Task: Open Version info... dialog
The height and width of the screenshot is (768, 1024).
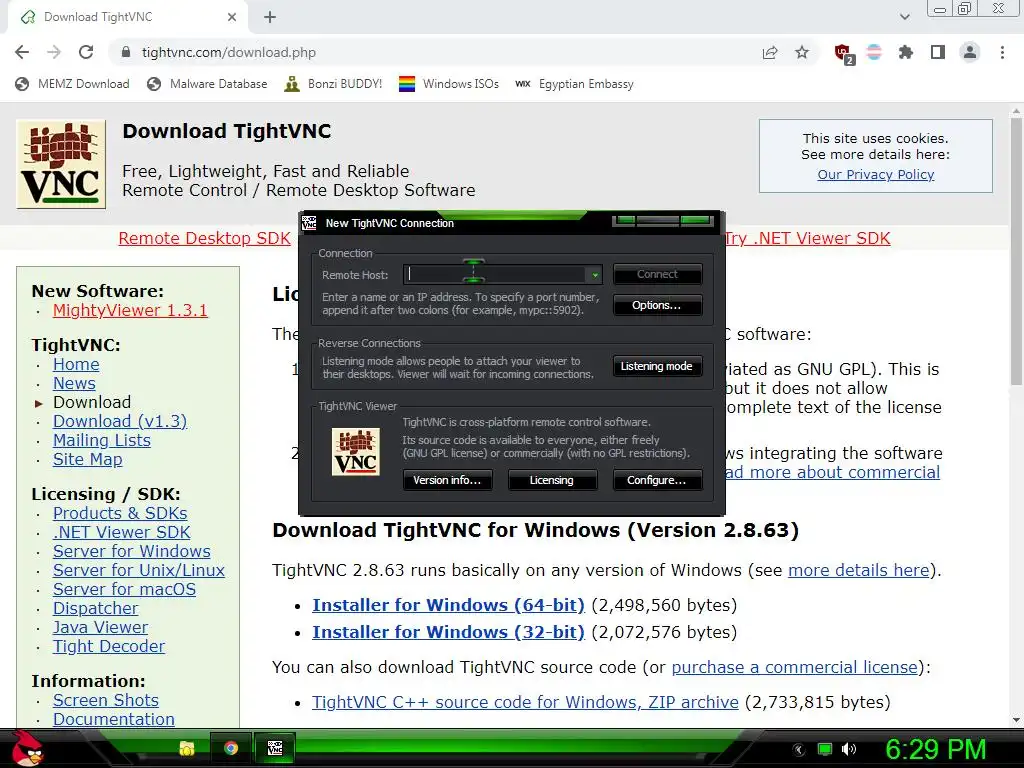Action: [x=447, y=480]
